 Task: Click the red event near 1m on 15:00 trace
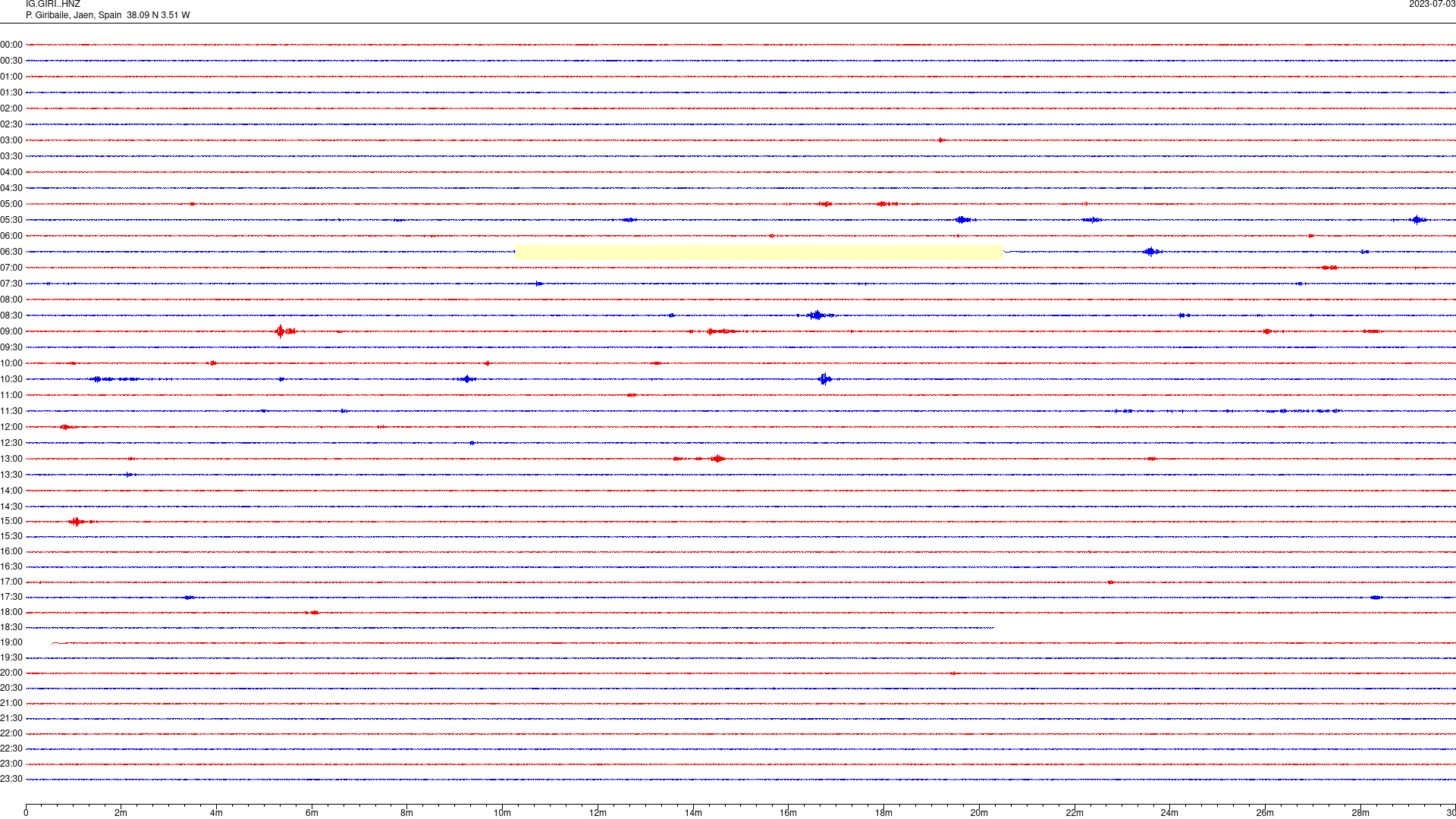(x=78, y=522)
